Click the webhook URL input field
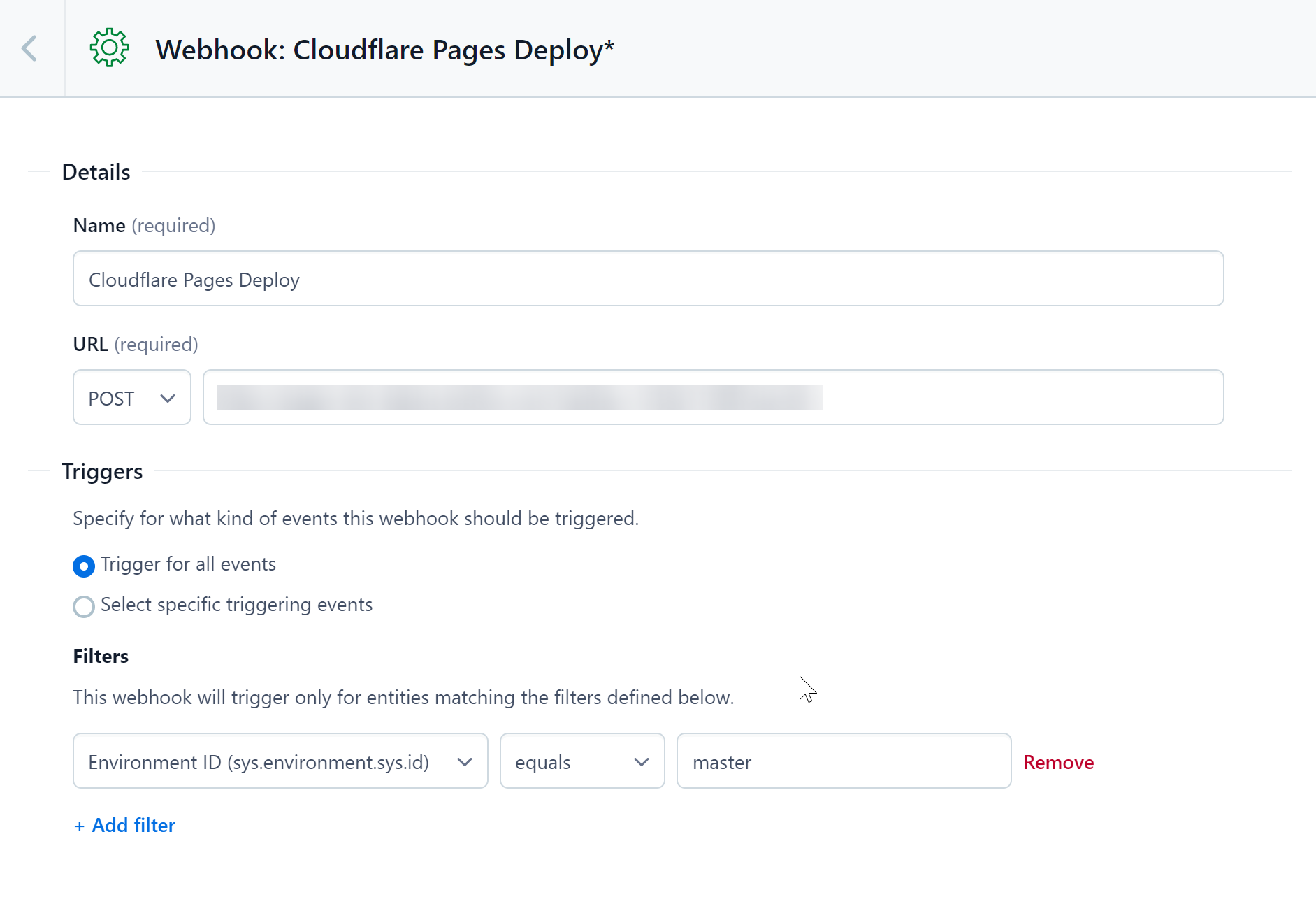Screen dimensions: 1316x911 coord(713,397)
